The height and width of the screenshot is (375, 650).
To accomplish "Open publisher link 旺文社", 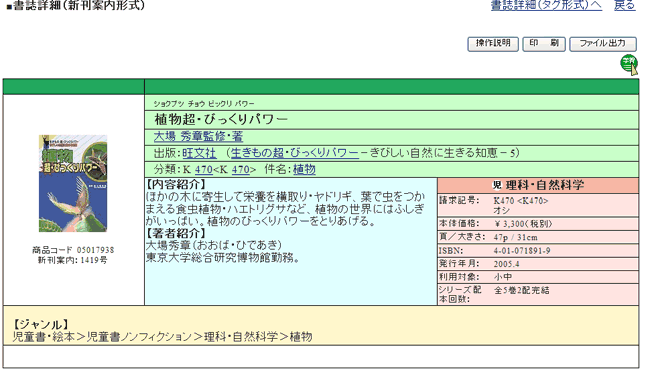I will point(199,153).
